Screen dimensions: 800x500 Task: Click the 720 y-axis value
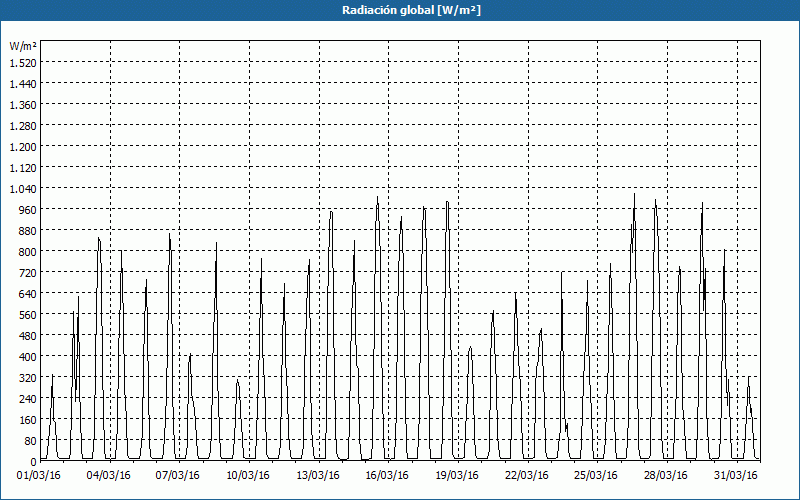(29, 273)
